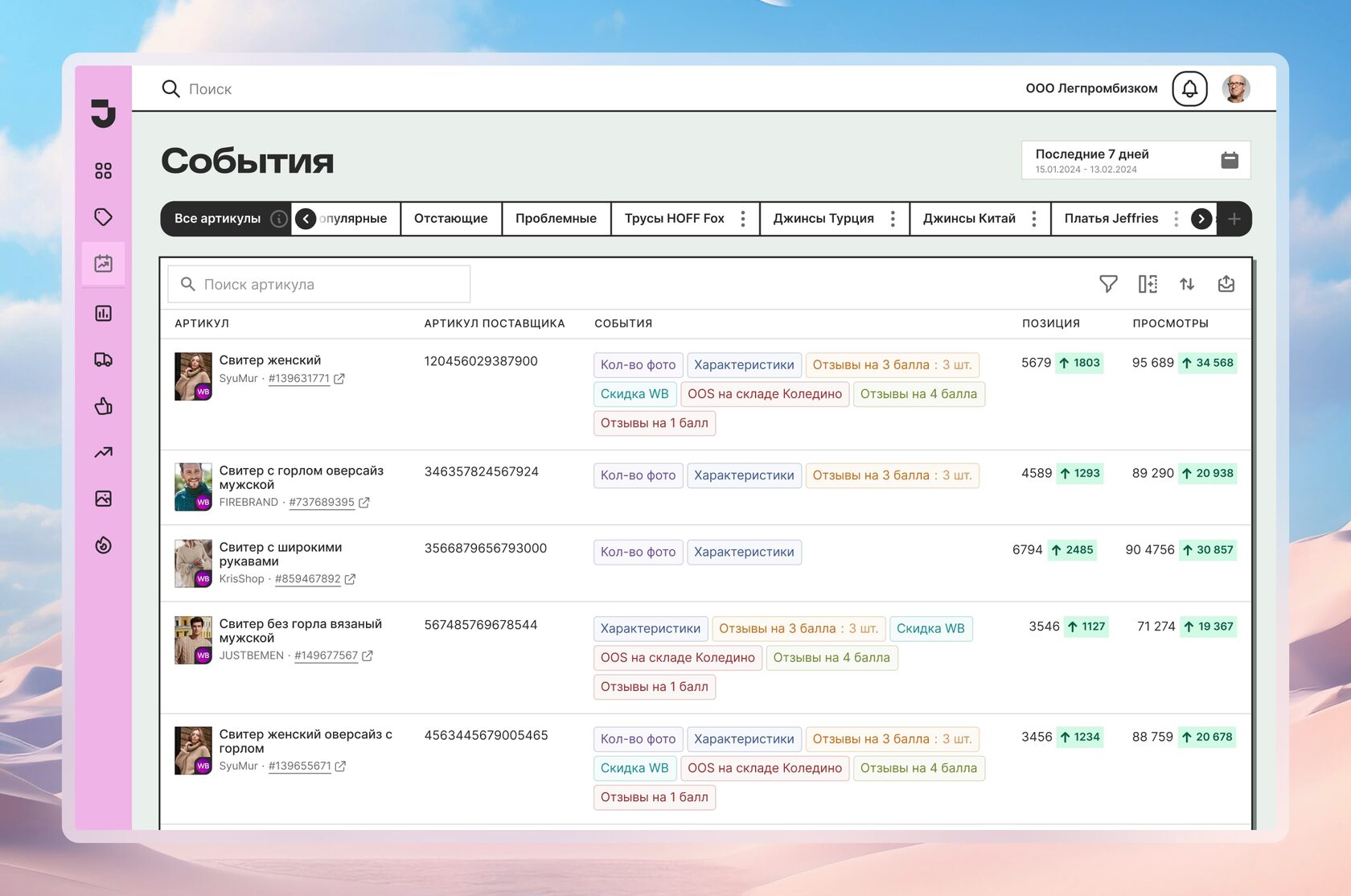Open the thumbs-up reviews icon in sidebar
This screenshot has height=896, width=1351.
103,406
